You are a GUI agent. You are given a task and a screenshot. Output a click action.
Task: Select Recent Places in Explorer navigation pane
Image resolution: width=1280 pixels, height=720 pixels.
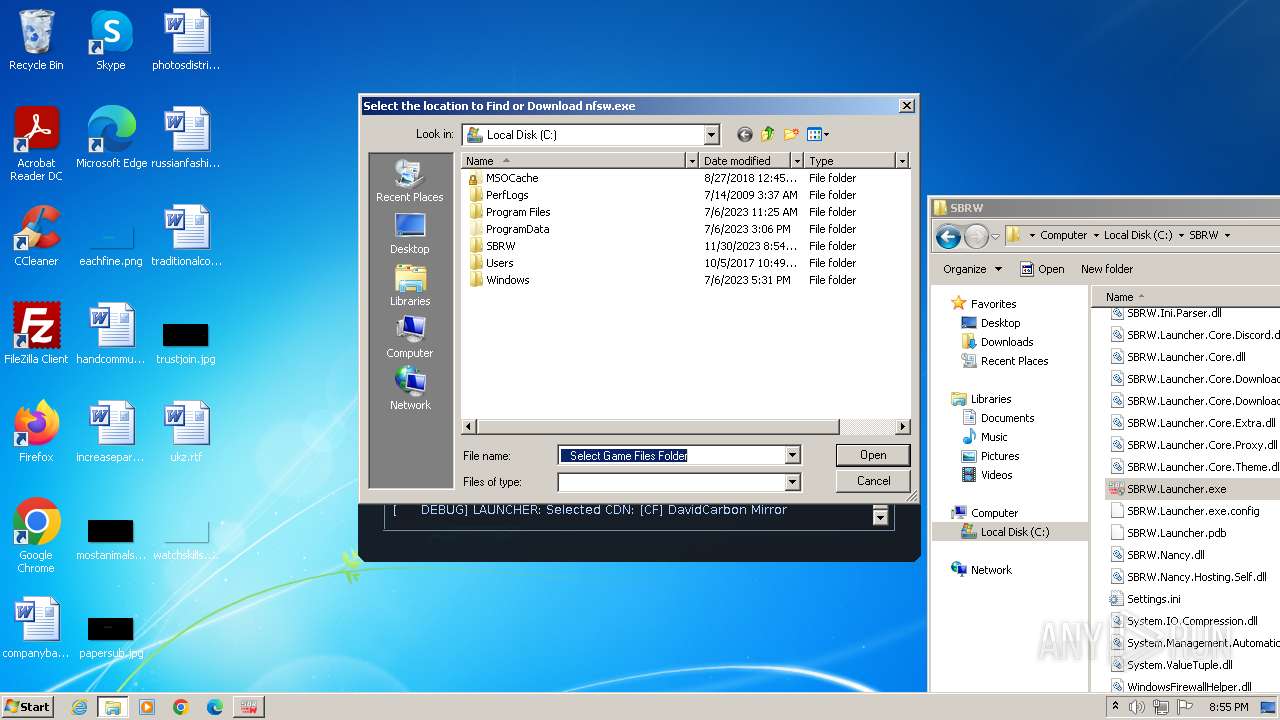pos(1014,361)
